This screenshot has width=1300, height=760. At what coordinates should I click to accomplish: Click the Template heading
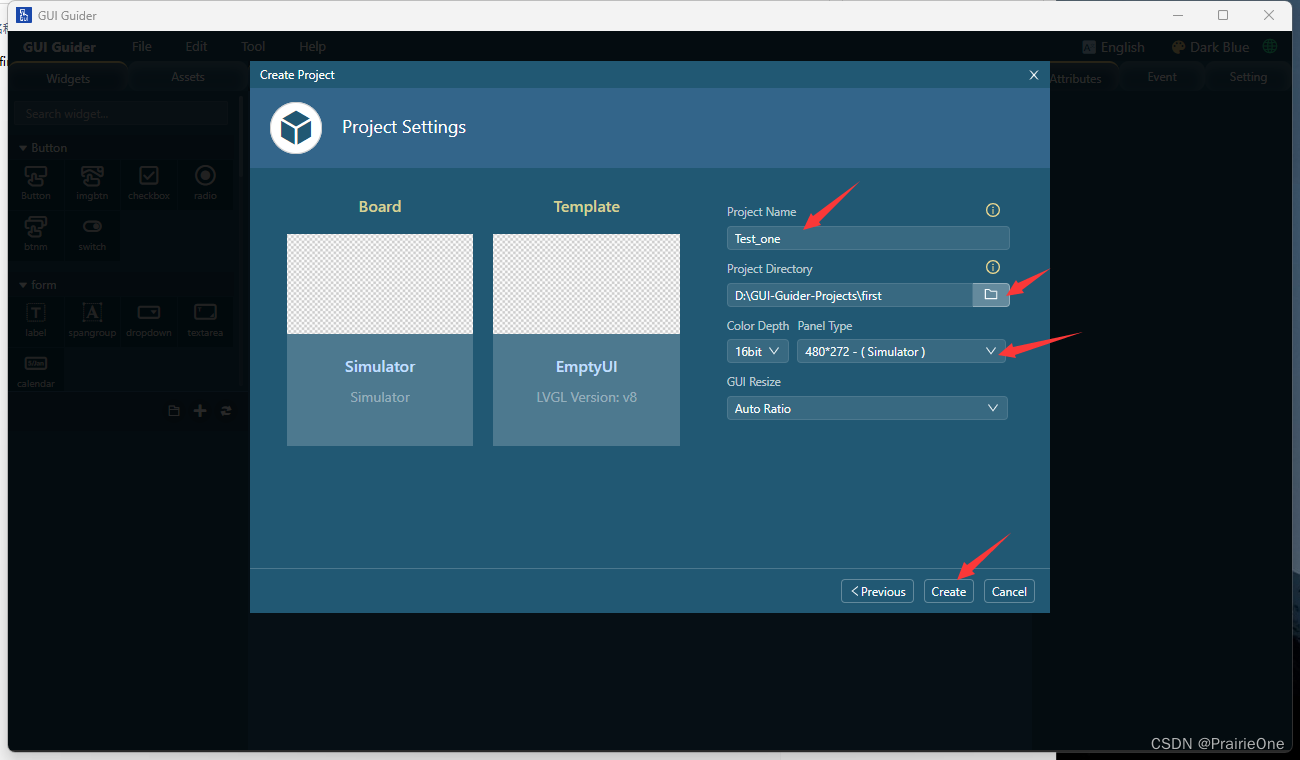(587, 207)
